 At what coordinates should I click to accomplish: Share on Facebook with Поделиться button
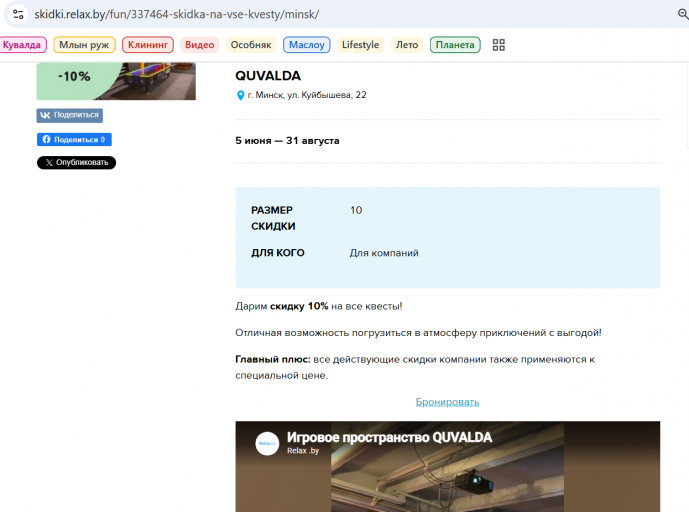[74, 139]
